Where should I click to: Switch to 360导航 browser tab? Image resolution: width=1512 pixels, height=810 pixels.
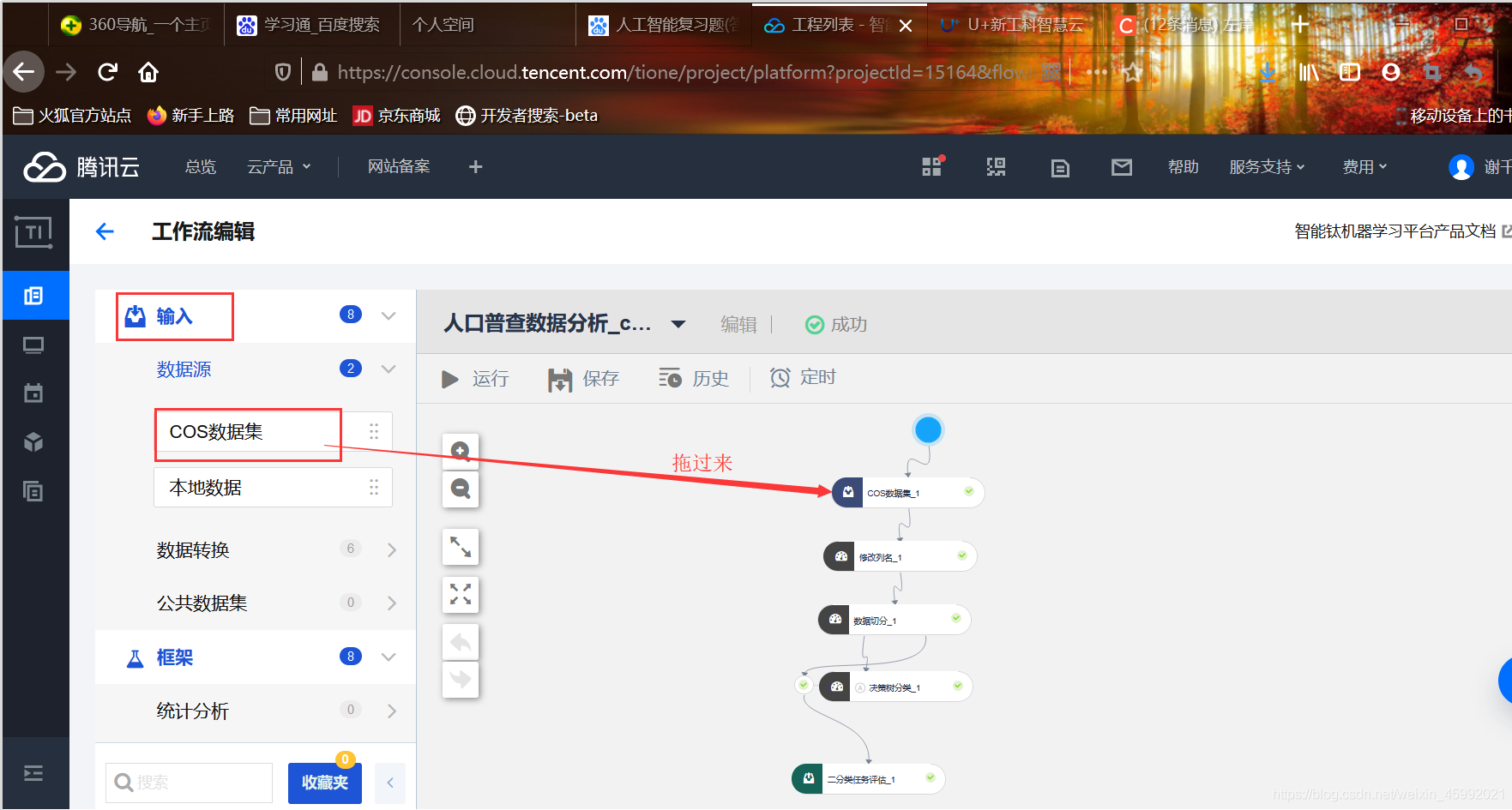[137, 25]
